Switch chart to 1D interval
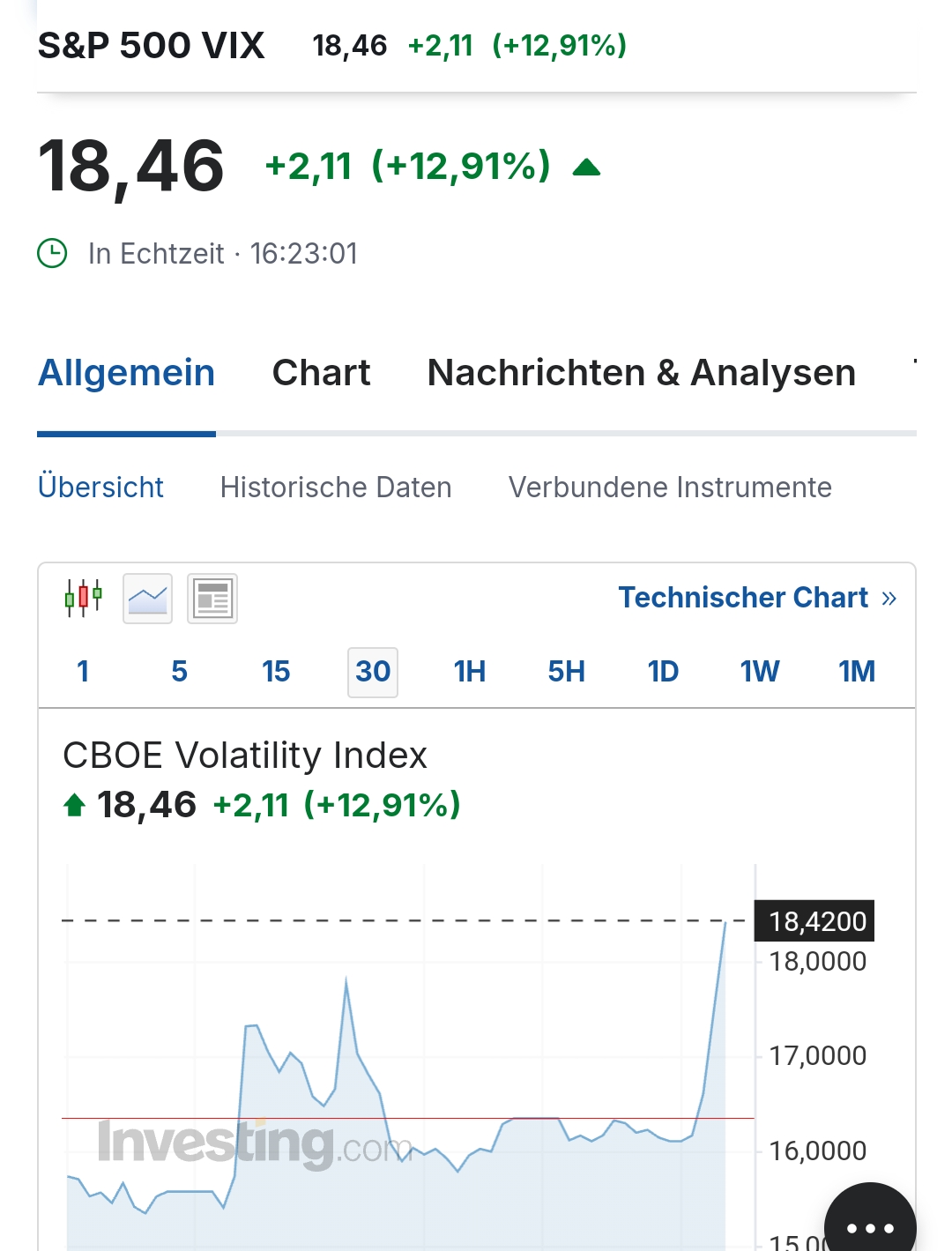This screenshot has height=1251, width=952. (x=663, y=672)
